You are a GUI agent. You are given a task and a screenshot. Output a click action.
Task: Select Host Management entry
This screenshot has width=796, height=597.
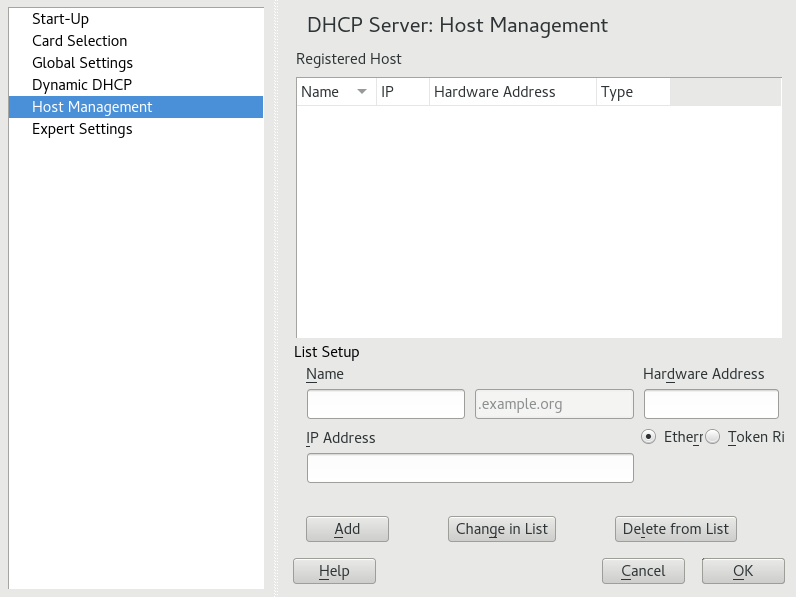92,107
